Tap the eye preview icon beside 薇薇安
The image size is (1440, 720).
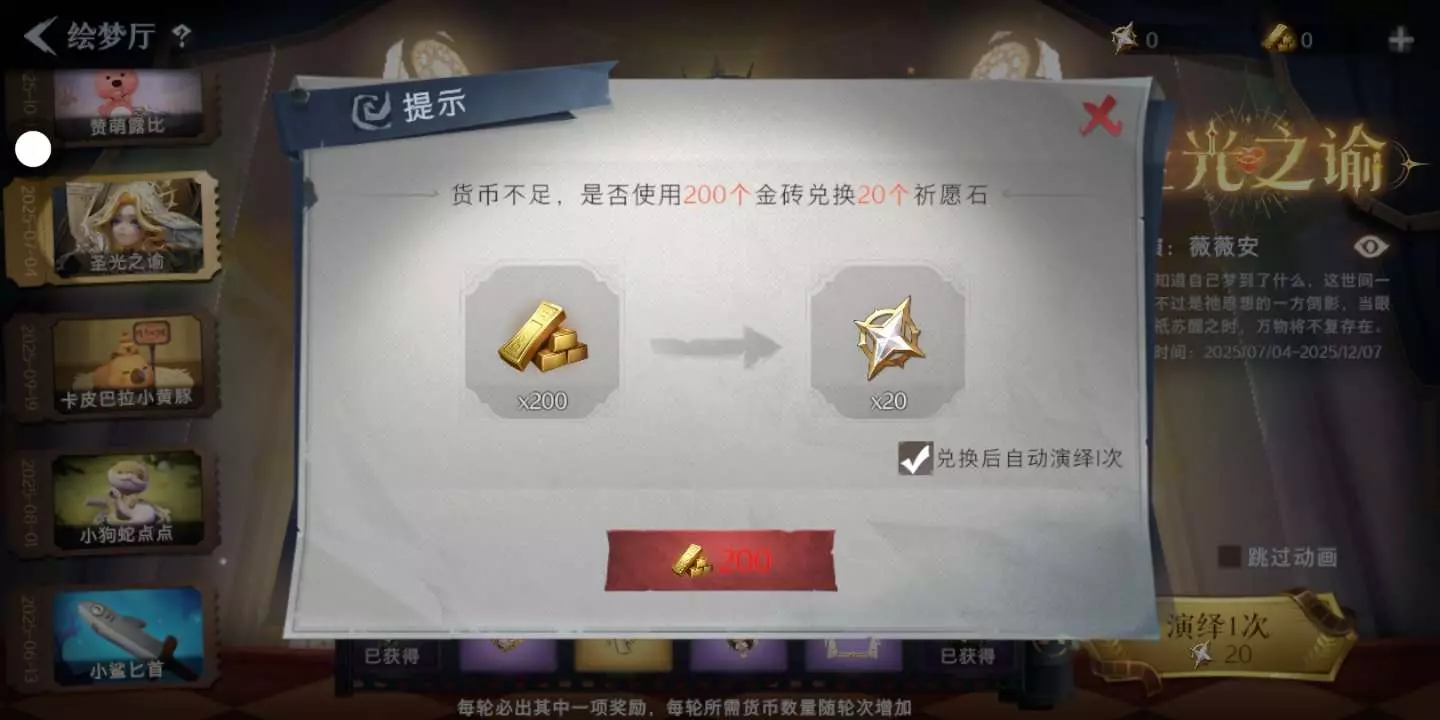[x=1371, y=246]
